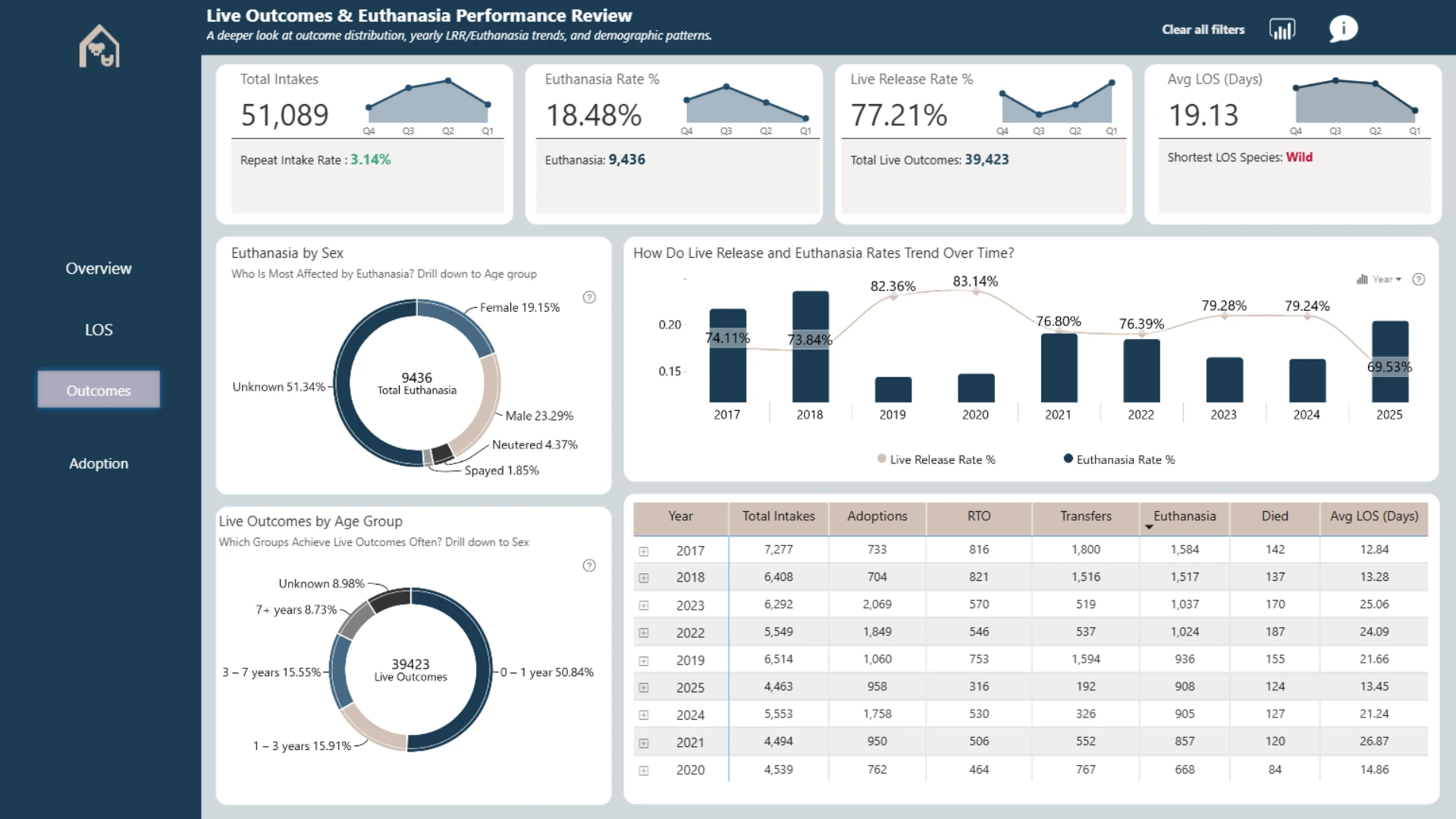
Task: Click the Total Live Outcomes 39,423 value
Action: 987,159
